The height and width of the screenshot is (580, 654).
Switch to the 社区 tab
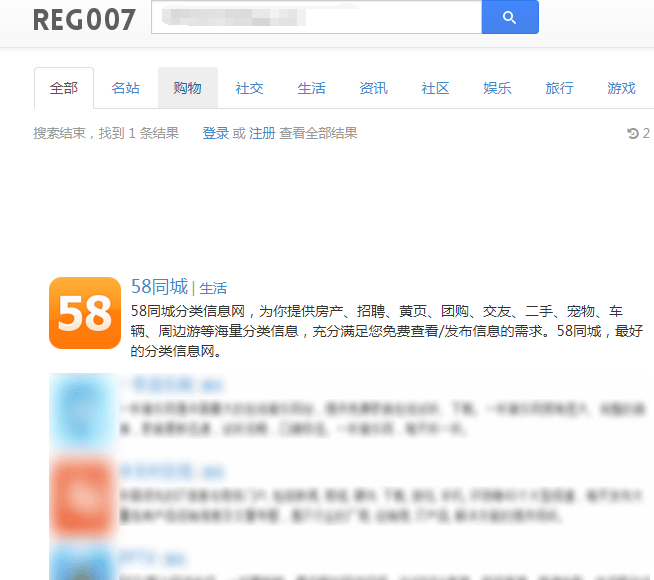point(435,88)
